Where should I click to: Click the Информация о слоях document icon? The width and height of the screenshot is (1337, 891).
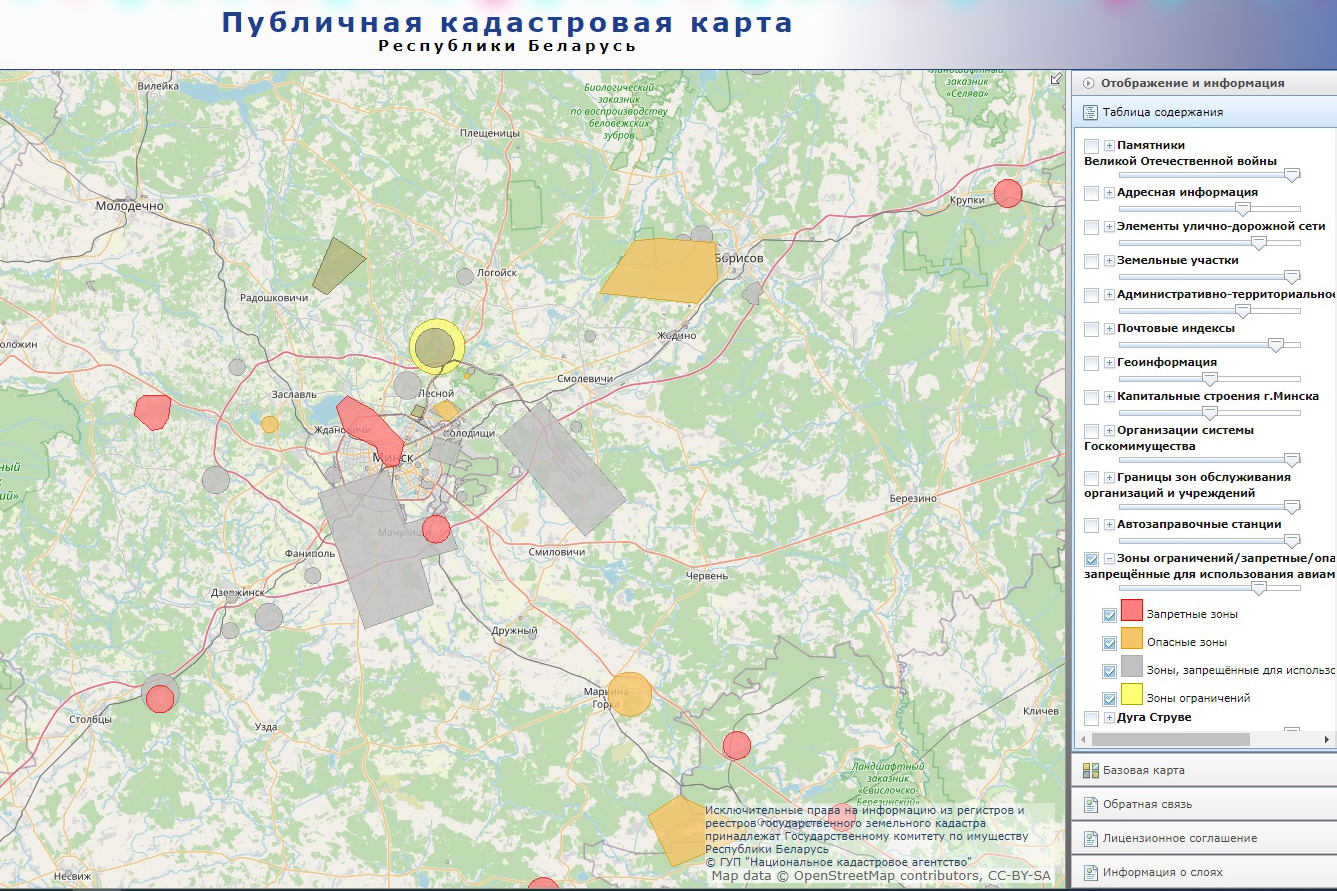(x=1090, y=872)
